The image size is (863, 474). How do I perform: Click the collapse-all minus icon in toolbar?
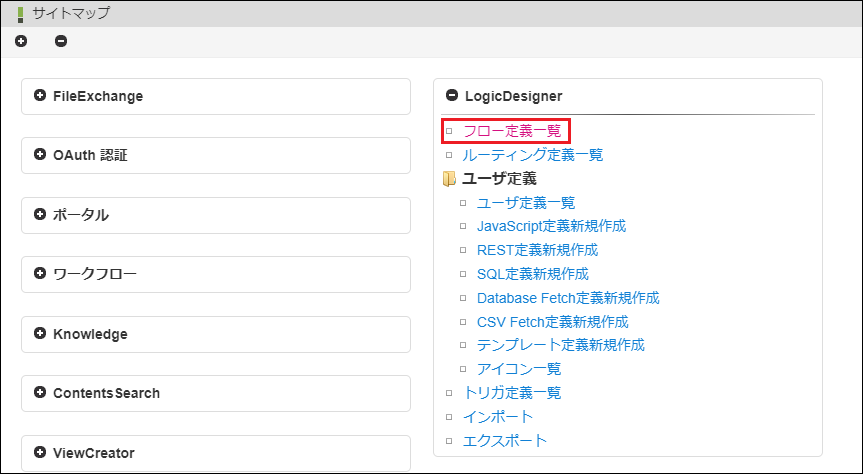pyautogui.click(x=61, y=41)
